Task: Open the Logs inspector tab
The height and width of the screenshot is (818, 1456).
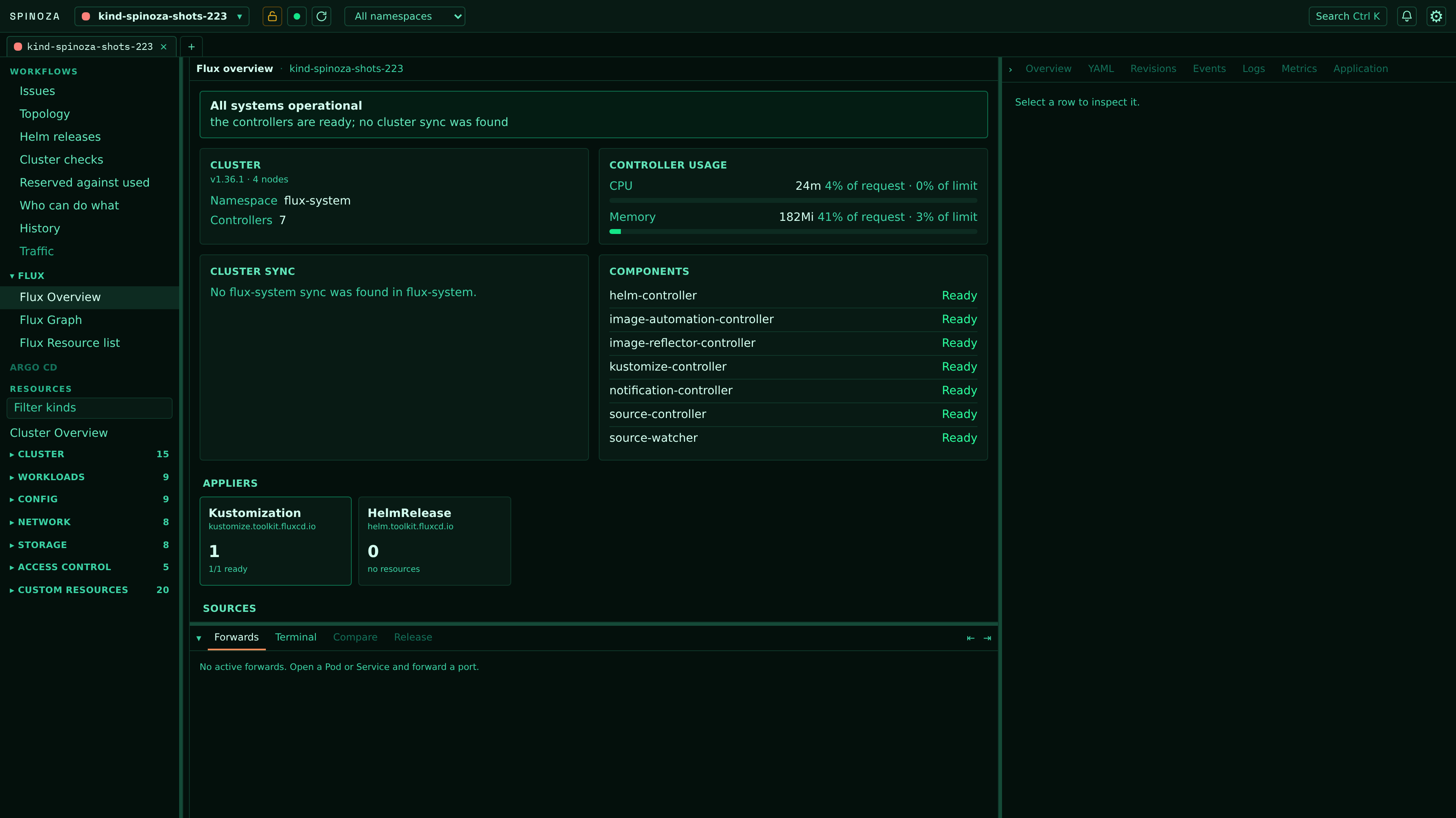Action: point(1253,69)
